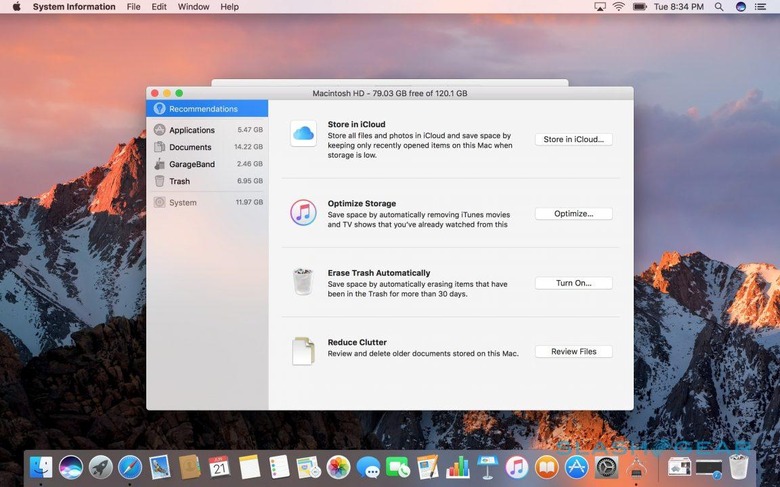Open the Window menu

point(193,7)
